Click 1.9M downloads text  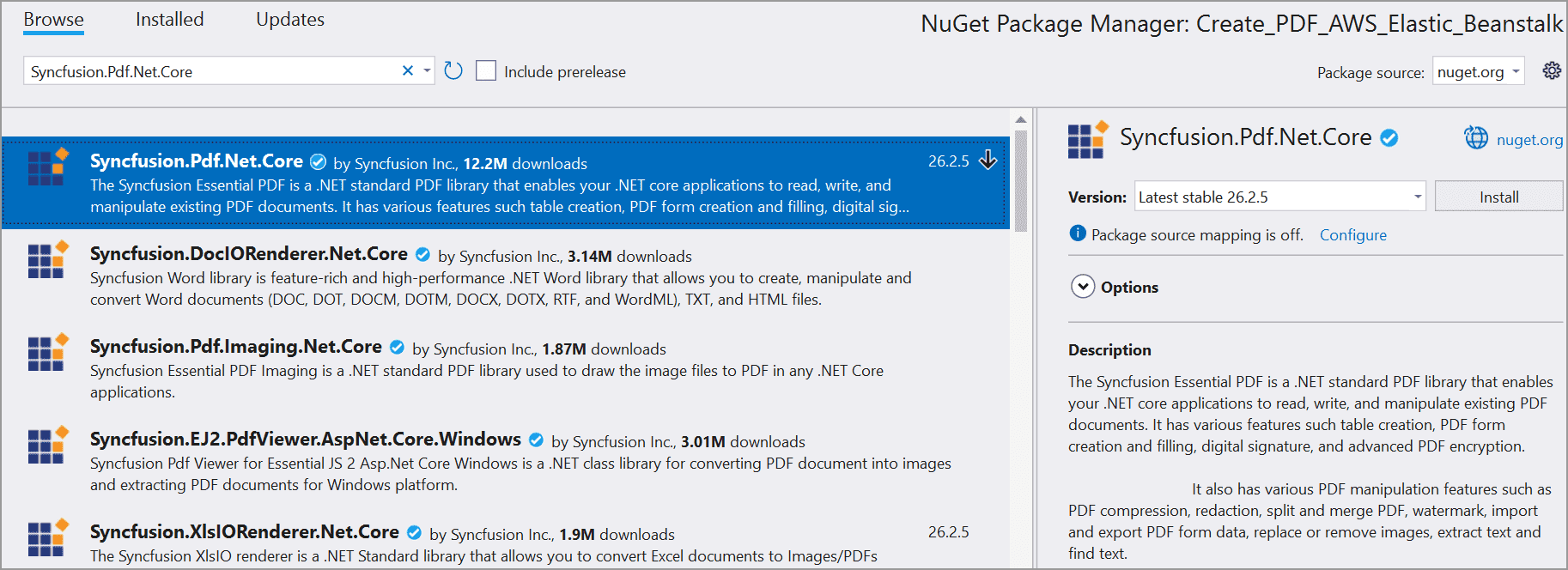pyautogui.click(x=617, y=534)
